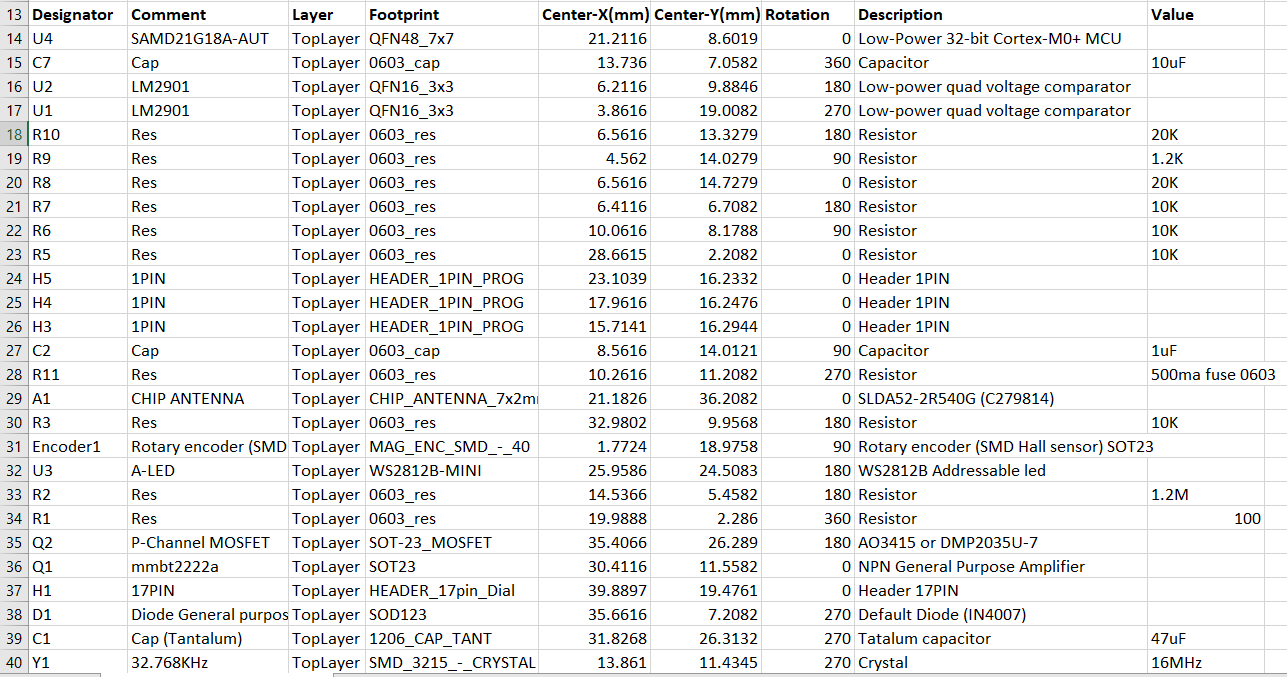Select the SOD123 footprint cell
The height and width of the screenshot is (677, 1287).
pyautogui.click(x=452, y=615)
